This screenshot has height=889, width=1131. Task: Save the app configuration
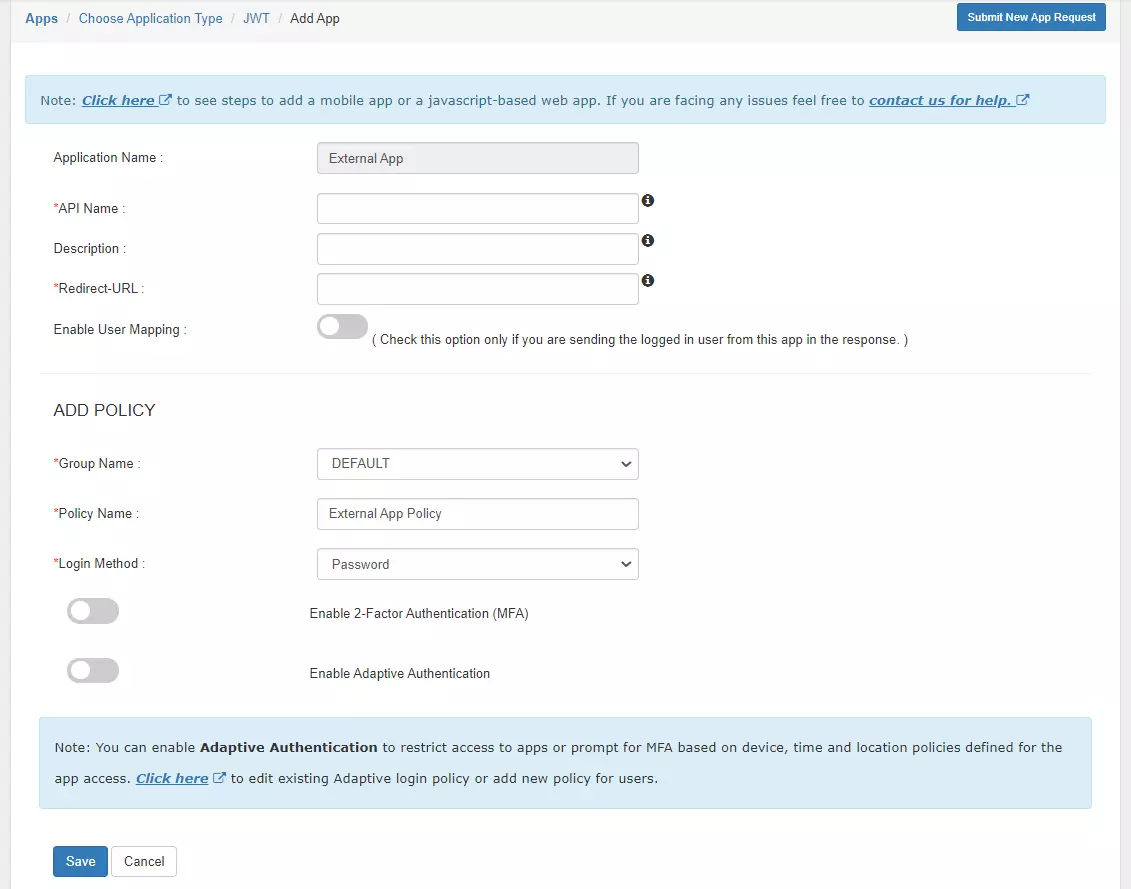tap(80, 862)
